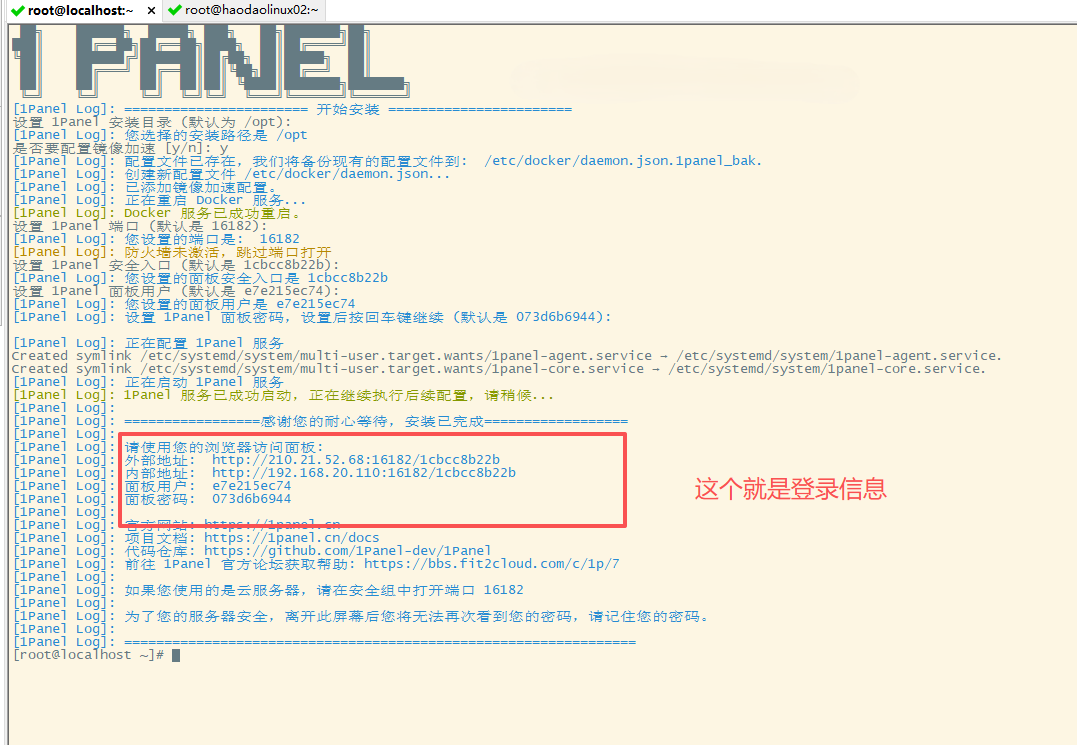Click the 开始安装 header line
Image resolution: width=1077 pixels, height=745 pixels.
point(348,109)
